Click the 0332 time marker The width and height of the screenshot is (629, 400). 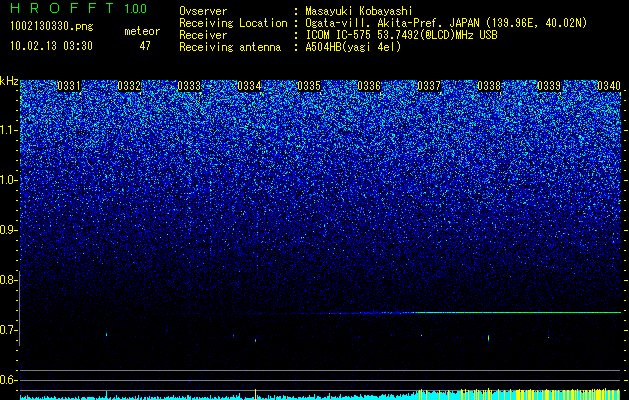tap(129, 86)
